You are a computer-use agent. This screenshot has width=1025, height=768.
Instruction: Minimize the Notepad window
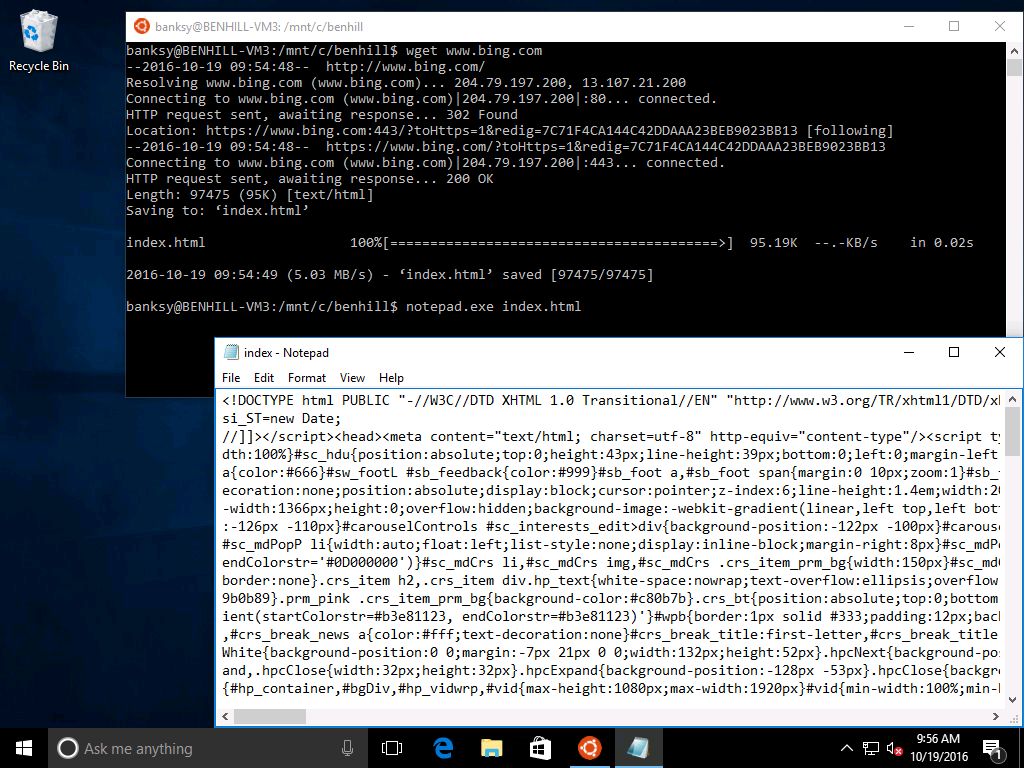click(909, 352)
